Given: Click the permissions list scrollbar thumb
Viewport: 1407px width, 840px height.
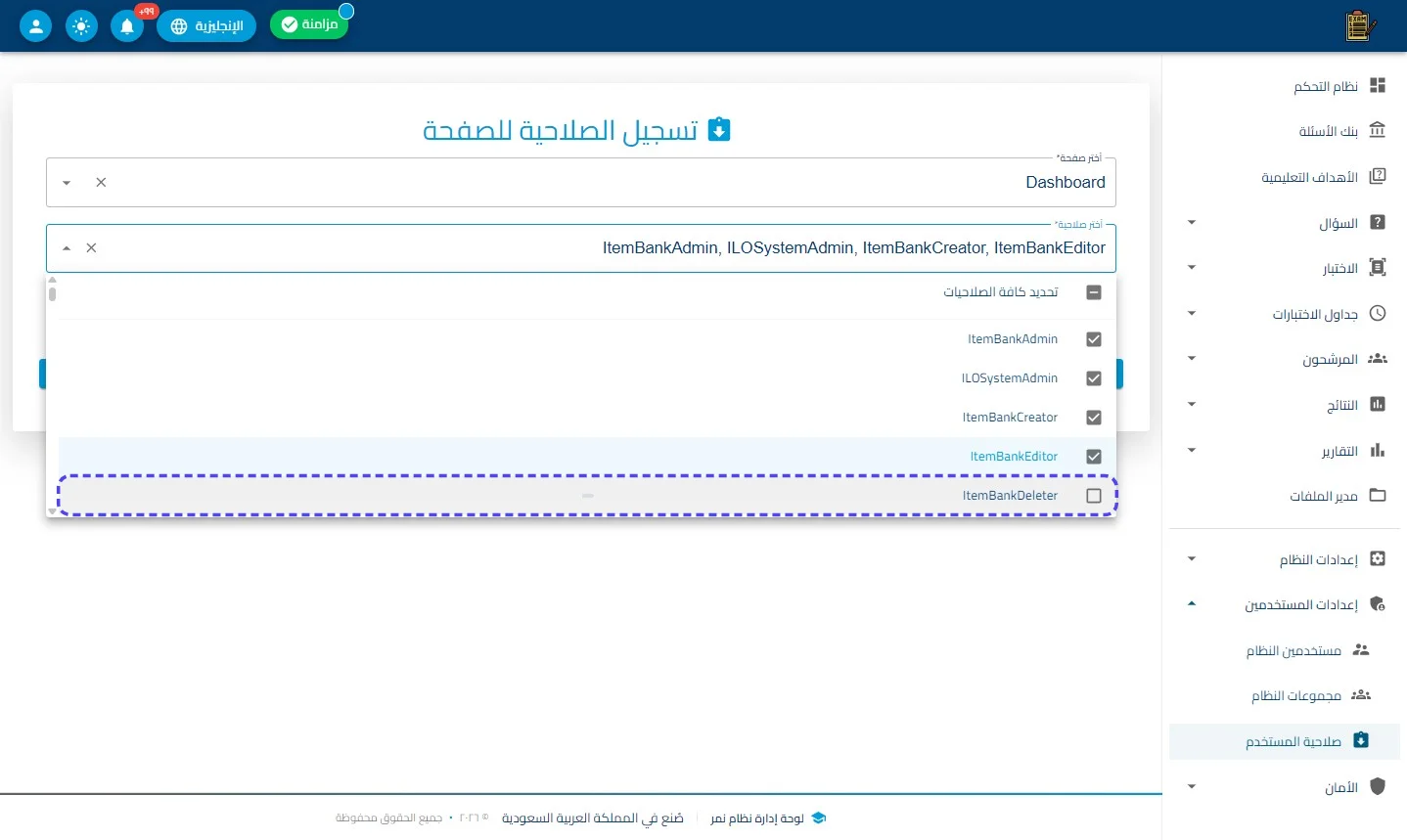Looking at the screenshot, I should click(52, 293).
